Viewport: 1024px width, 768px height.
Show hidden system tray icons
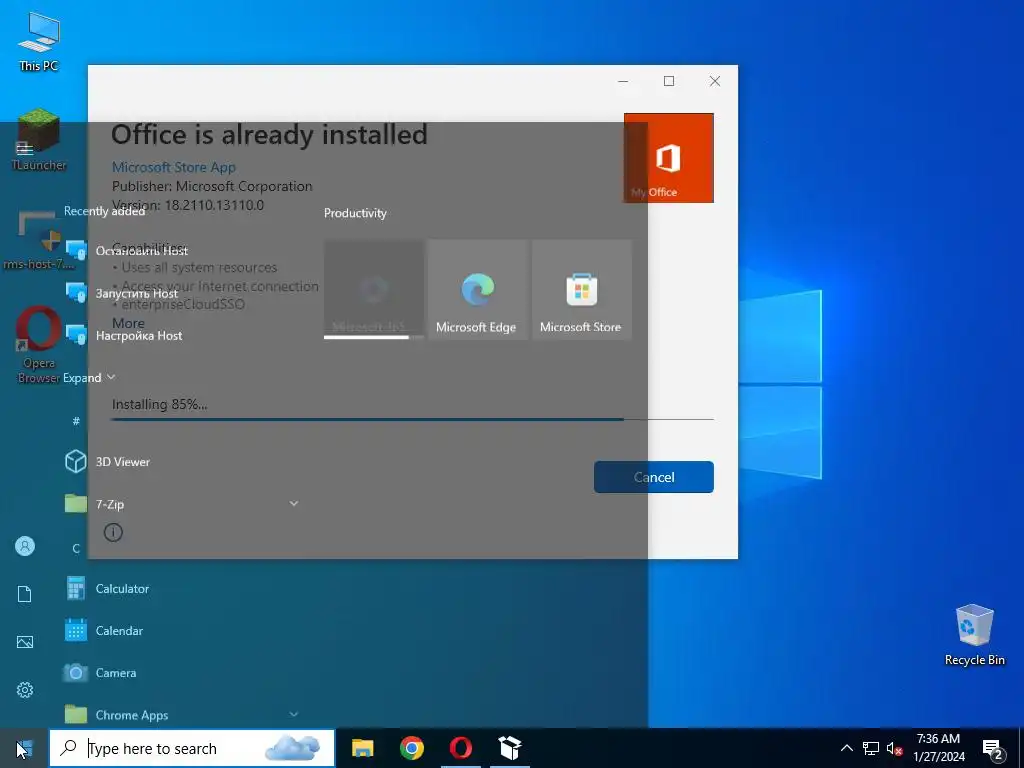click(846, 748)
